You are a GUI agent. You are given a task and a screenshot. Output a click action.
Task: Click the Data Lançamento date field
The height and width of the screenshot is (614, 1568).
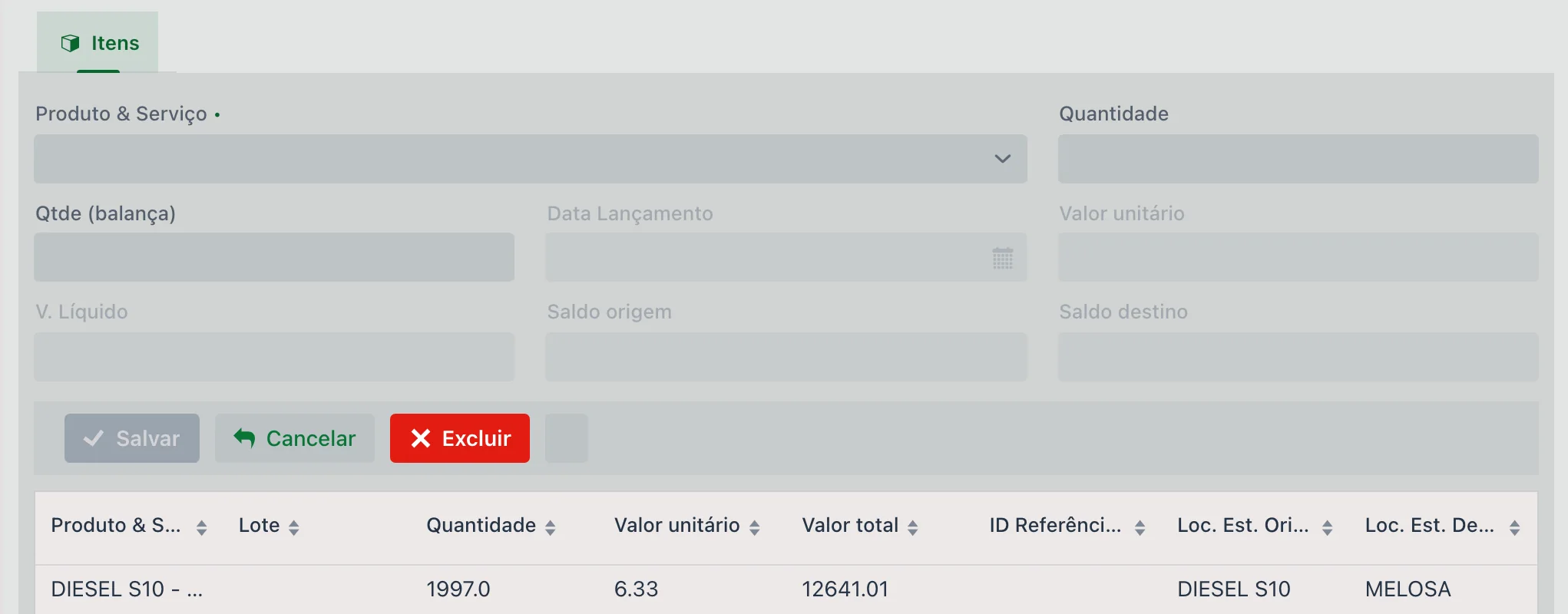786,257
